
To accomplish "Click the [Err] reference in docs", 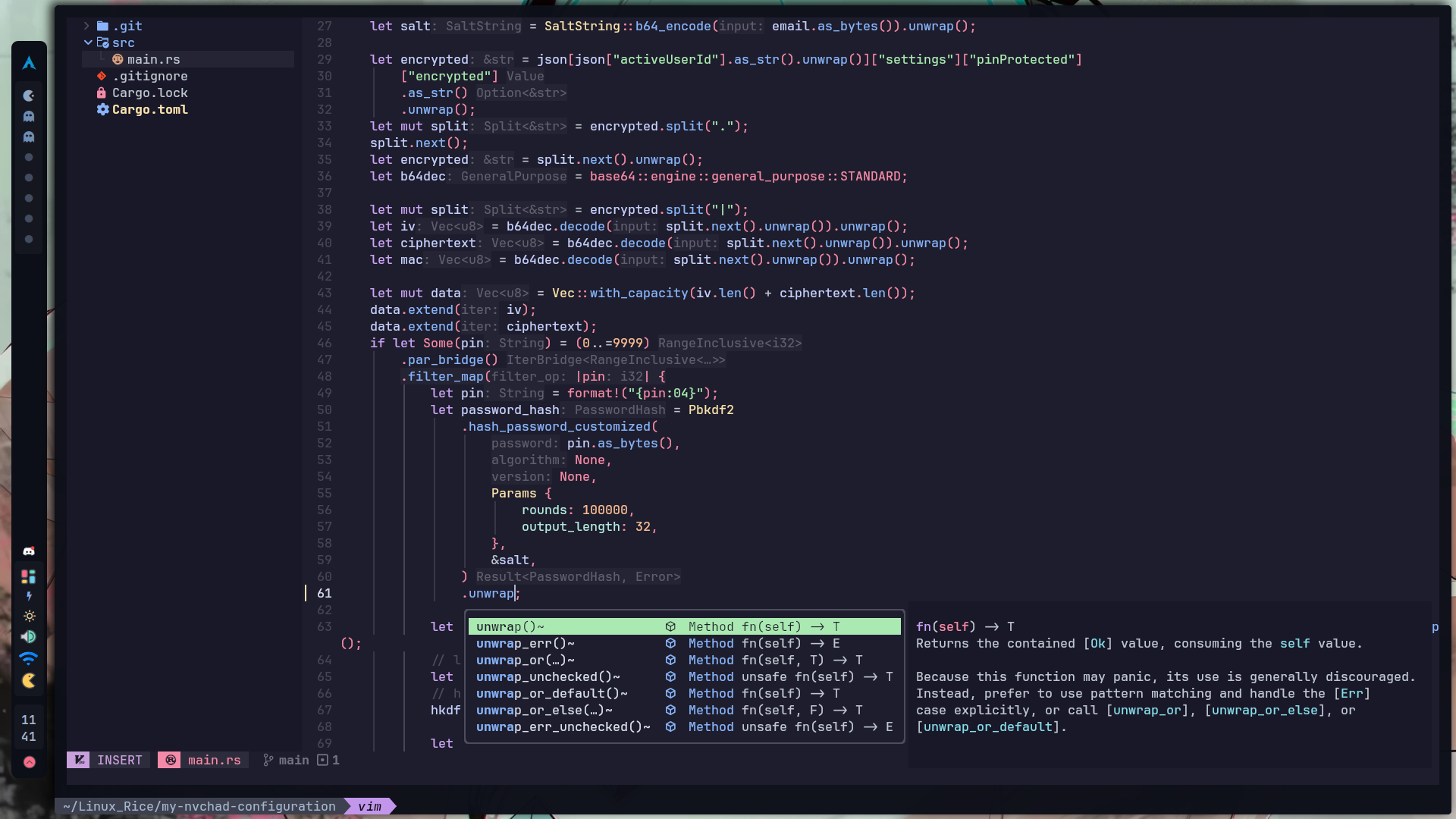I will (1351, 693).
